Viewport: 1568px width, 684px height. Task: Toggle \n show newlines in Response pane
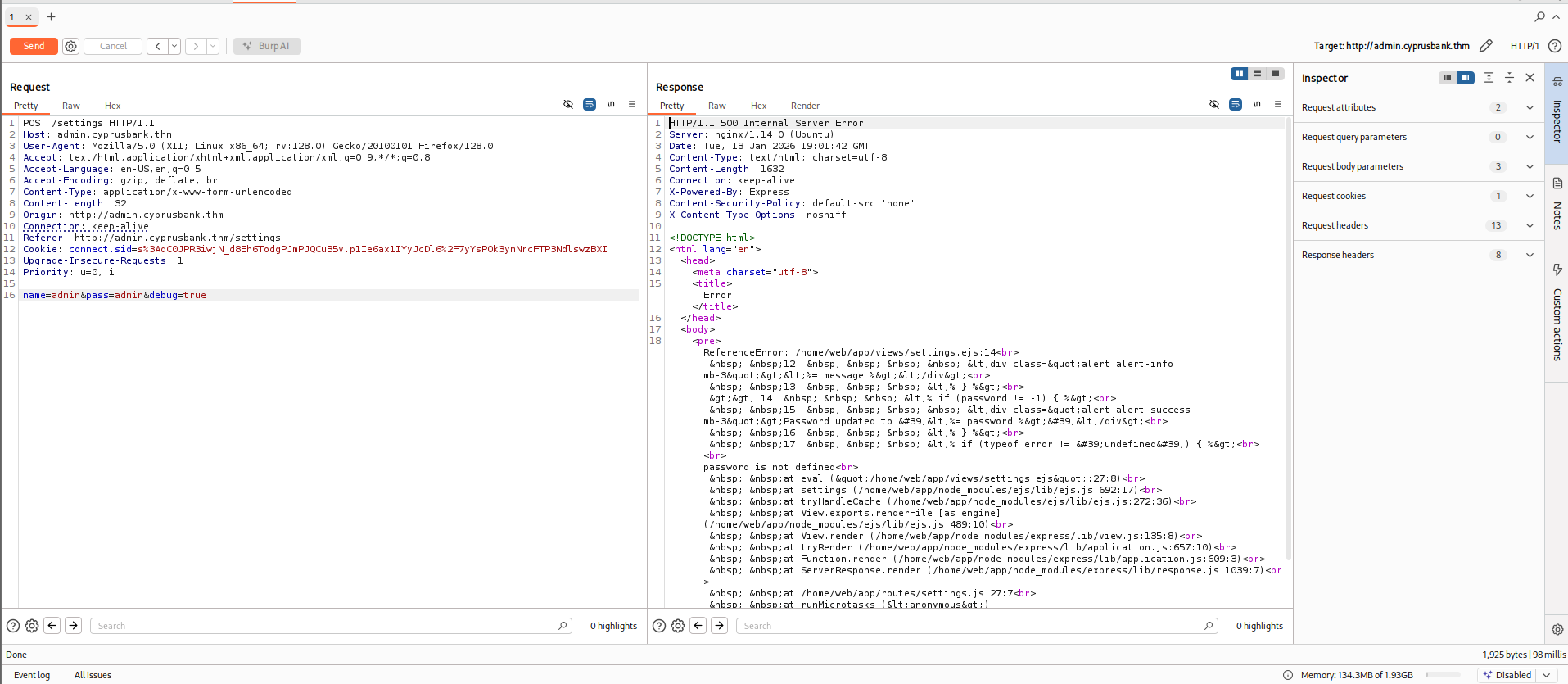tap(1257, 105)
